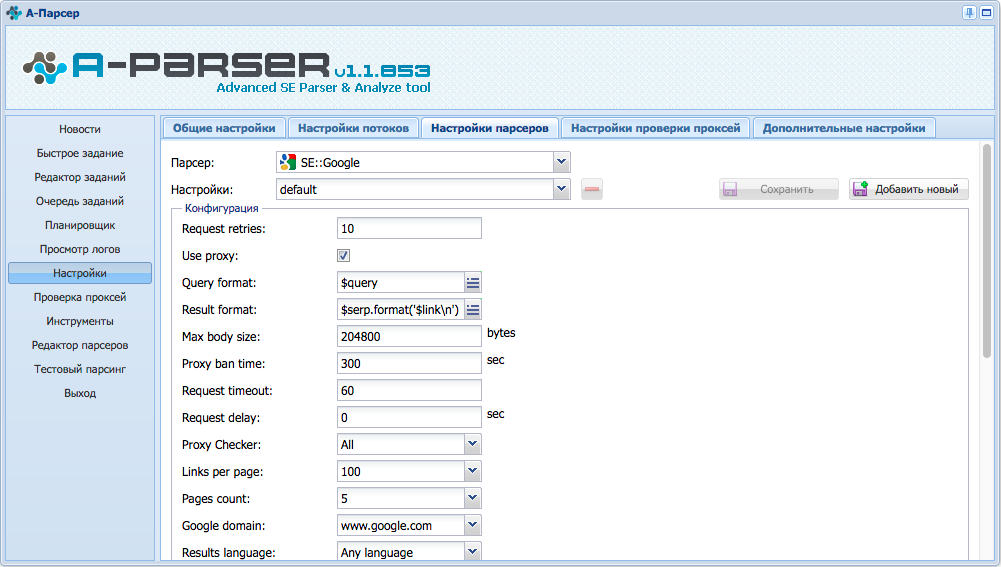Click the Request timeout field

409,390
